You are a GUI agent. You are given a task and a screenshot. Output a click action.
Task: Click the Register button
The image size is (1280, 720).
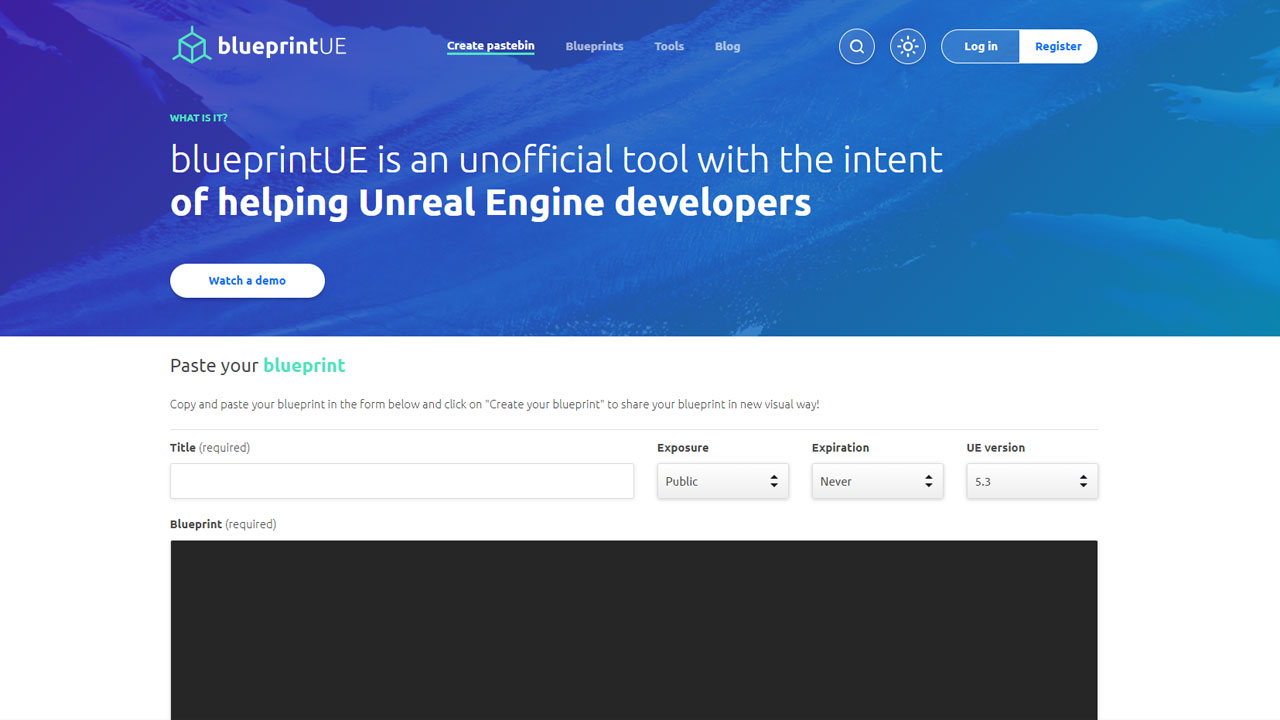point(1058,46)
